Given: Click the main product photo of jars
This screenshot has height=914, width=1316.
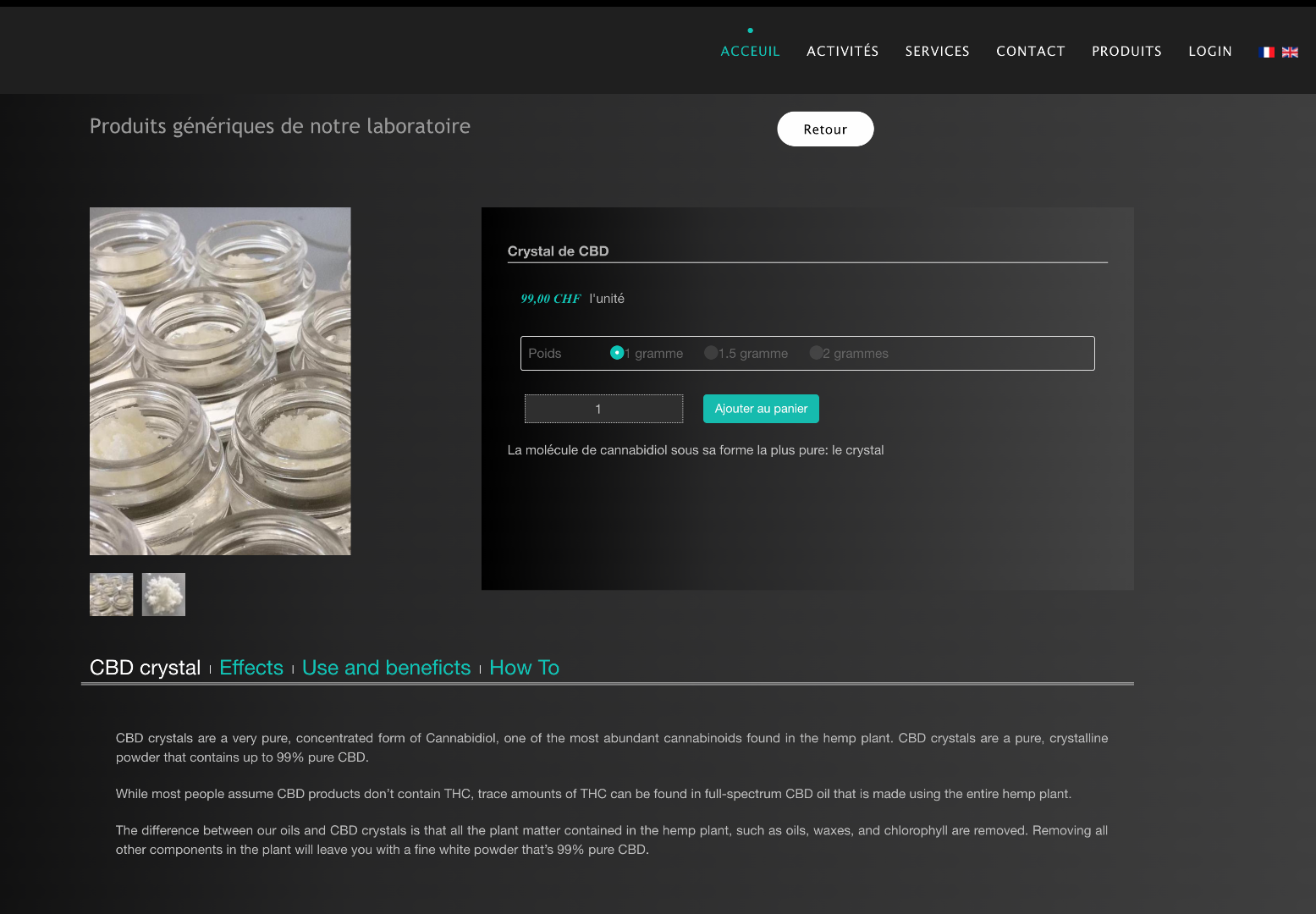Looking at the screenshot, I should 220,381.
